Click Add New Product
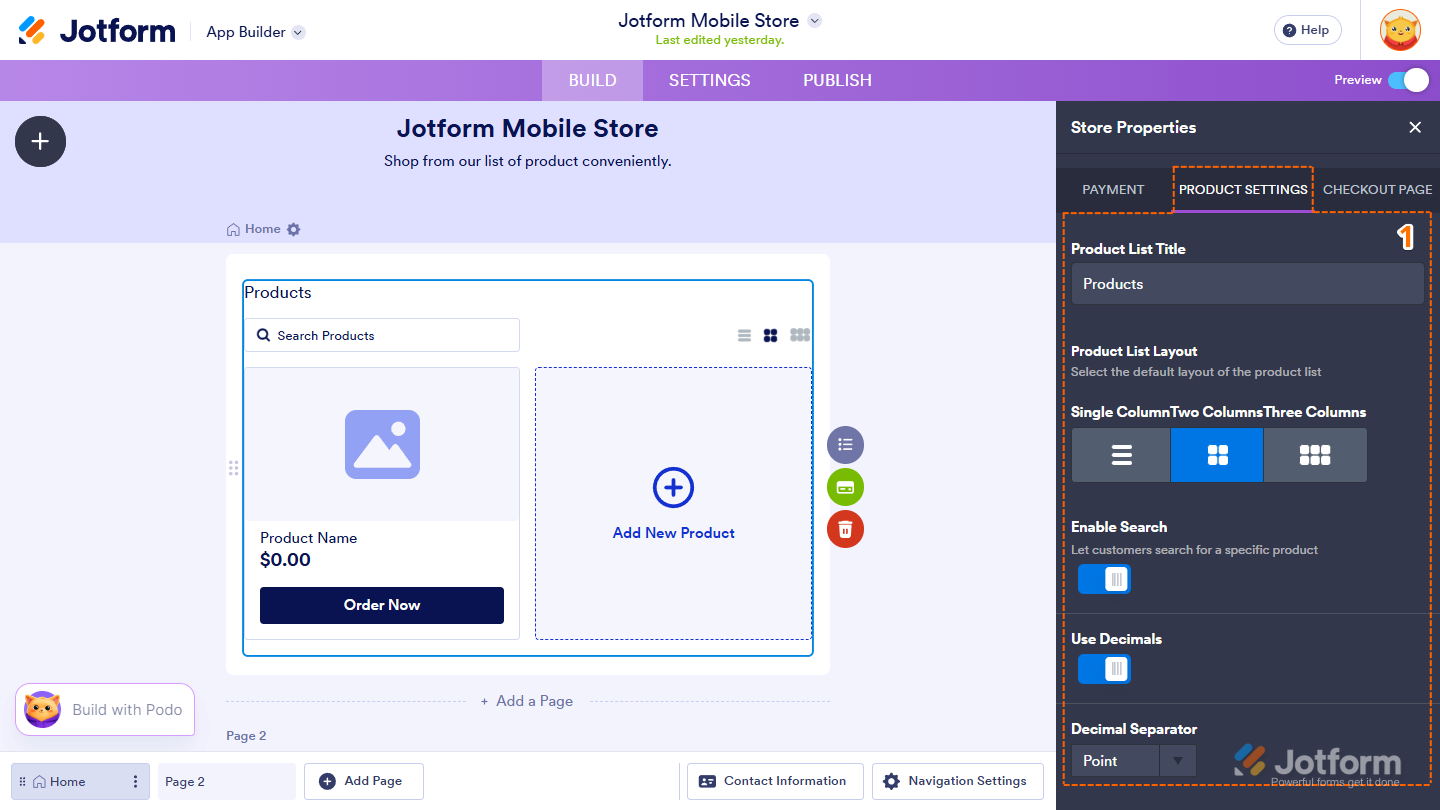Image resolution: width=1440 pixels, height=810 pixels. (673, 503)
